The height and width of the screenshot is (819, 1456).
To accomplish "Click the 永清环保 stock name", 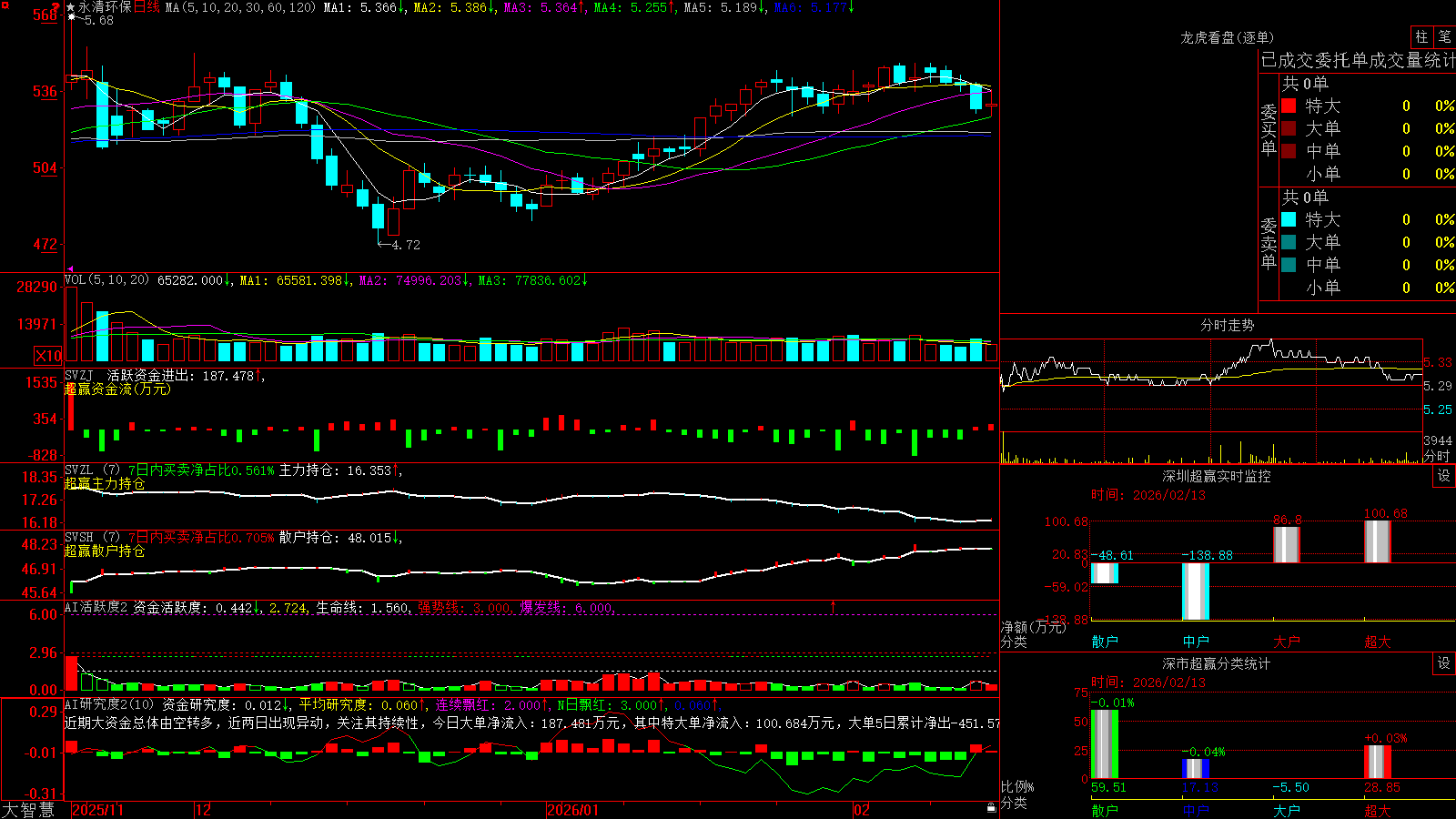I will click(x=105, y=7).
